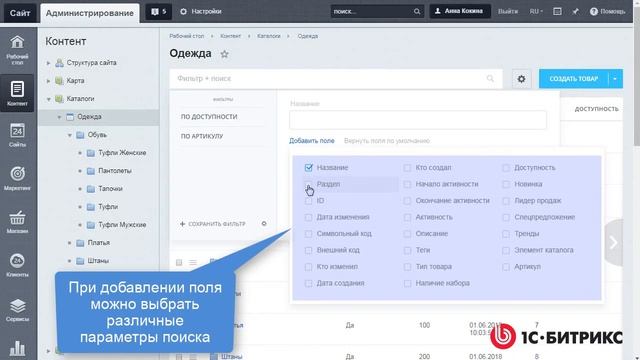Collapse the Одежда tree node
640x360 pixels.
59,117
